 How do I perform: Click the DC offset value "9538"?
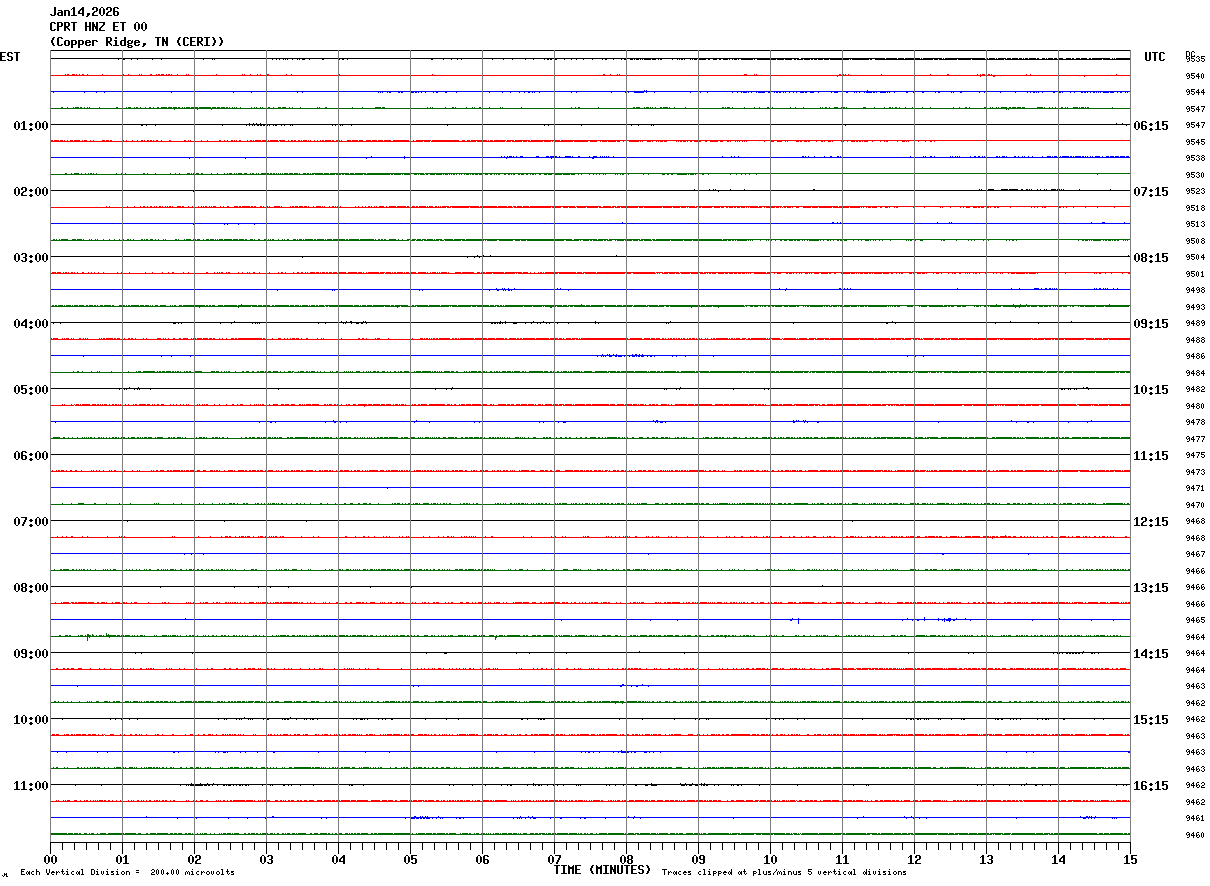[1195, 158]
